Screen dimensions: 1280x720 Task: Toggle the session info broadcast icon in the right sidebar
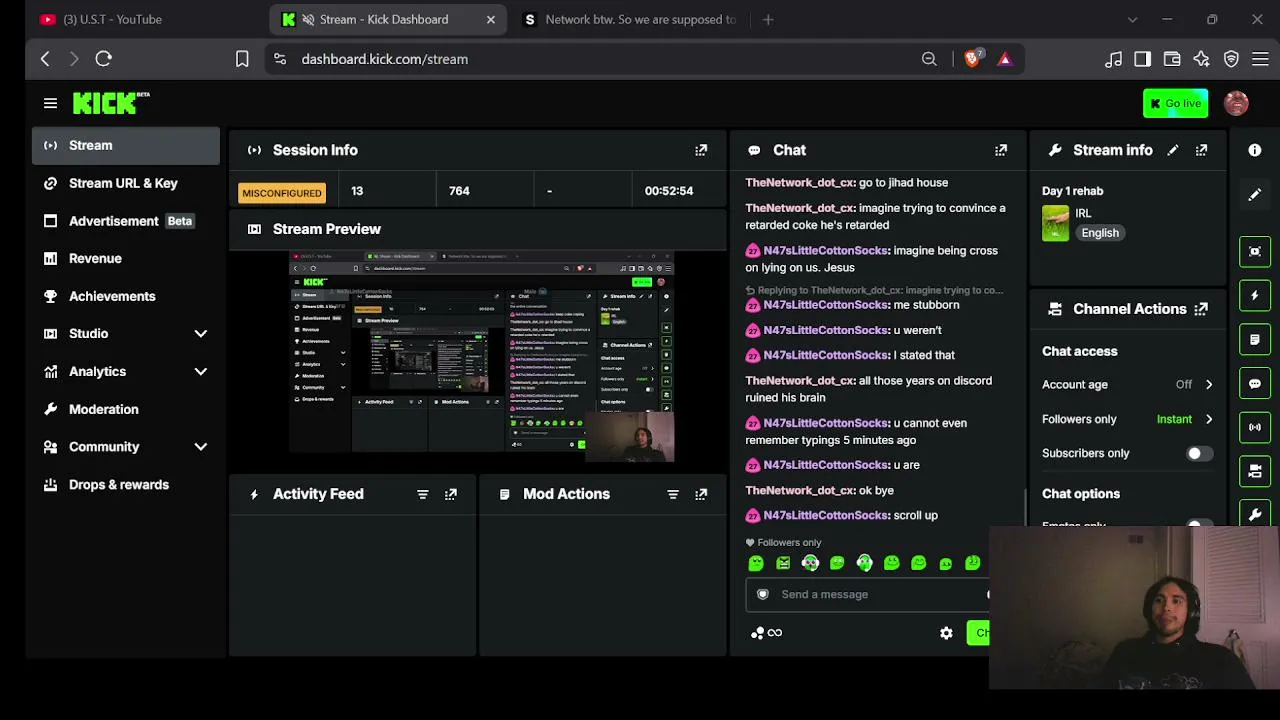click(x=1255, y=427)
